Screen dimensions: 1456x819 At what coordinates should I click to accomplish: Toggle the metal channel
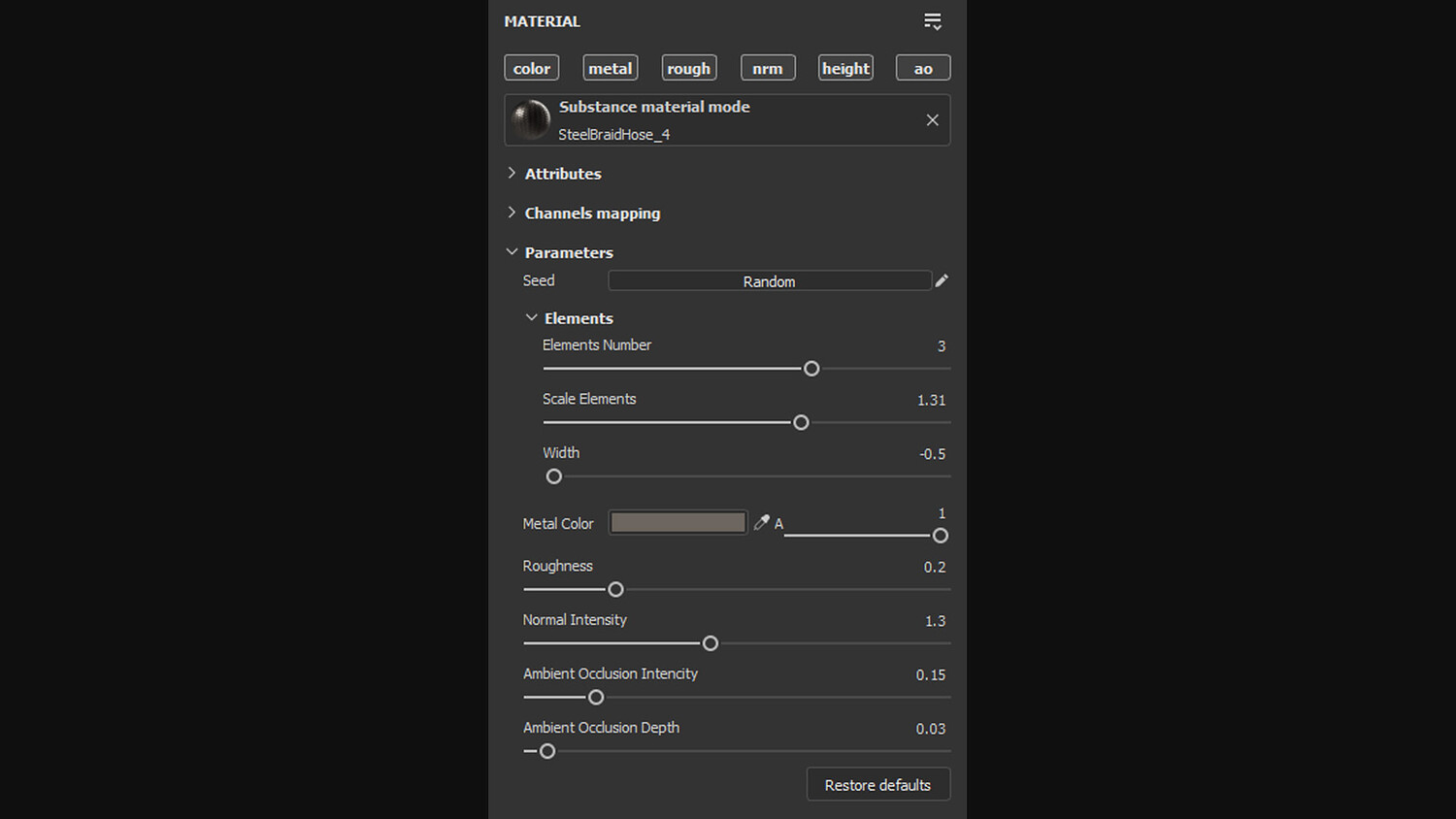click(611, 68)
